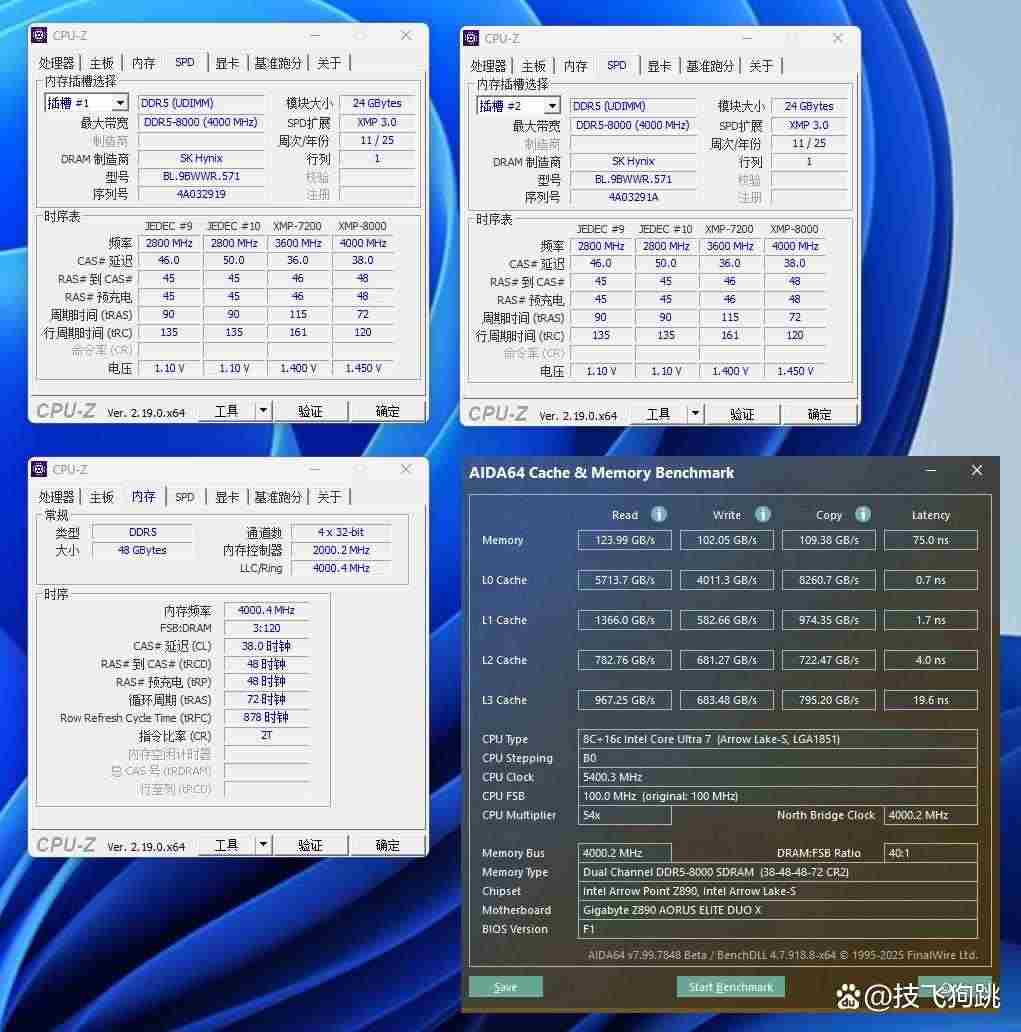
Task: Open the Write info icon in AIDA64
Action: coord(762,515)
